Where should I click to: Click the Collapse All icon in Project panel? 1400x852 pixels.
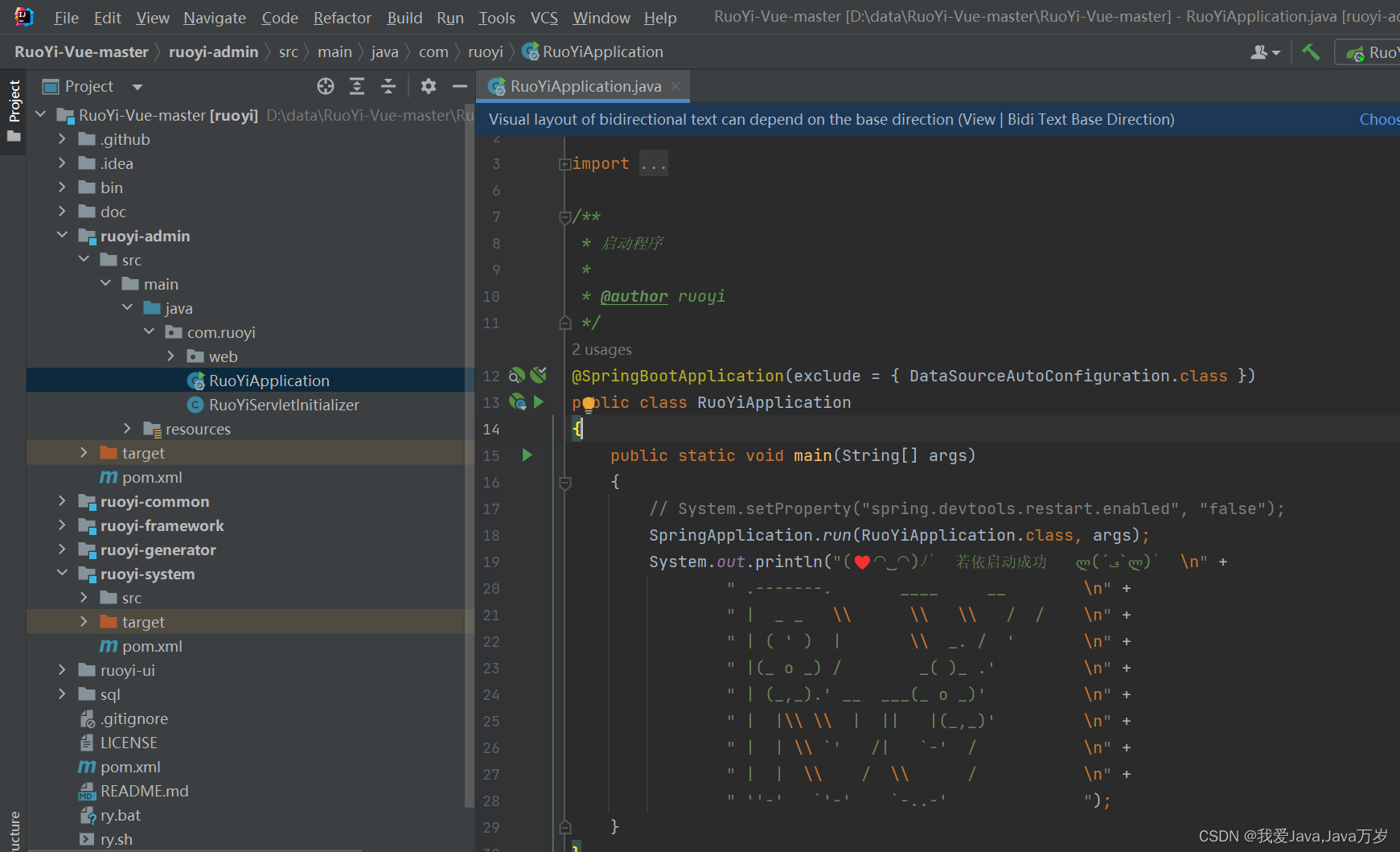point(388,86)
